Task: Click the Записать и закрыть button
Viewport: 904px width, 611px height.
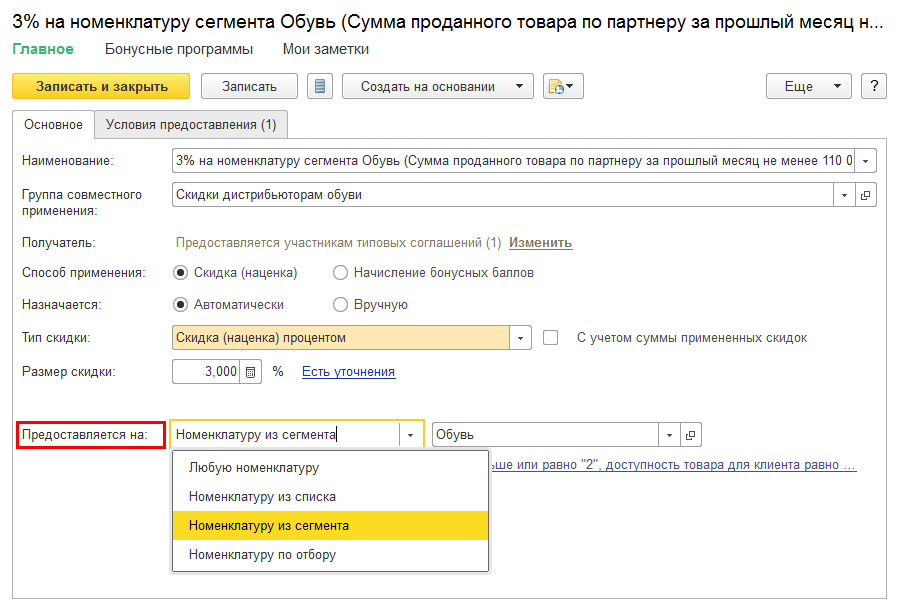Action: [x=101, y=86]
